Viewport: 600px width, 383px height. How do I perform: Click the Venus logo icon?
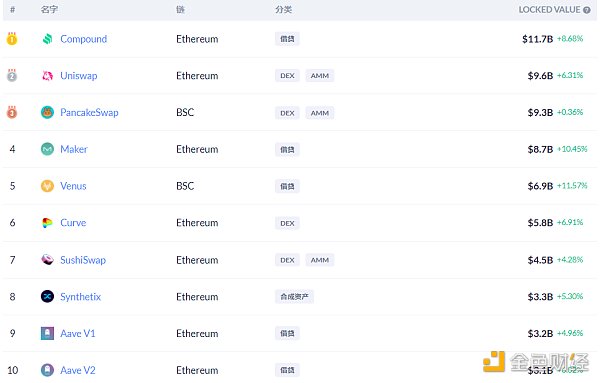[47, 186]
